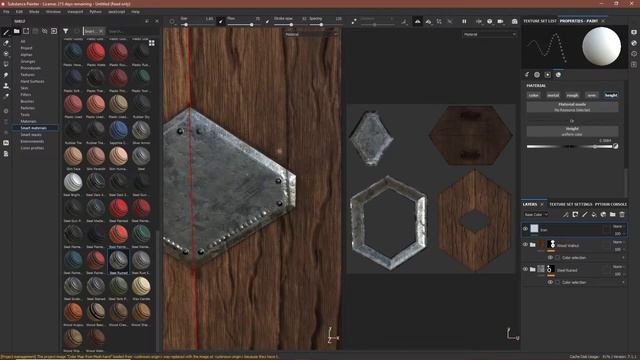Click the top icon in right dock

pyautogui.click(x=634, y=32)
